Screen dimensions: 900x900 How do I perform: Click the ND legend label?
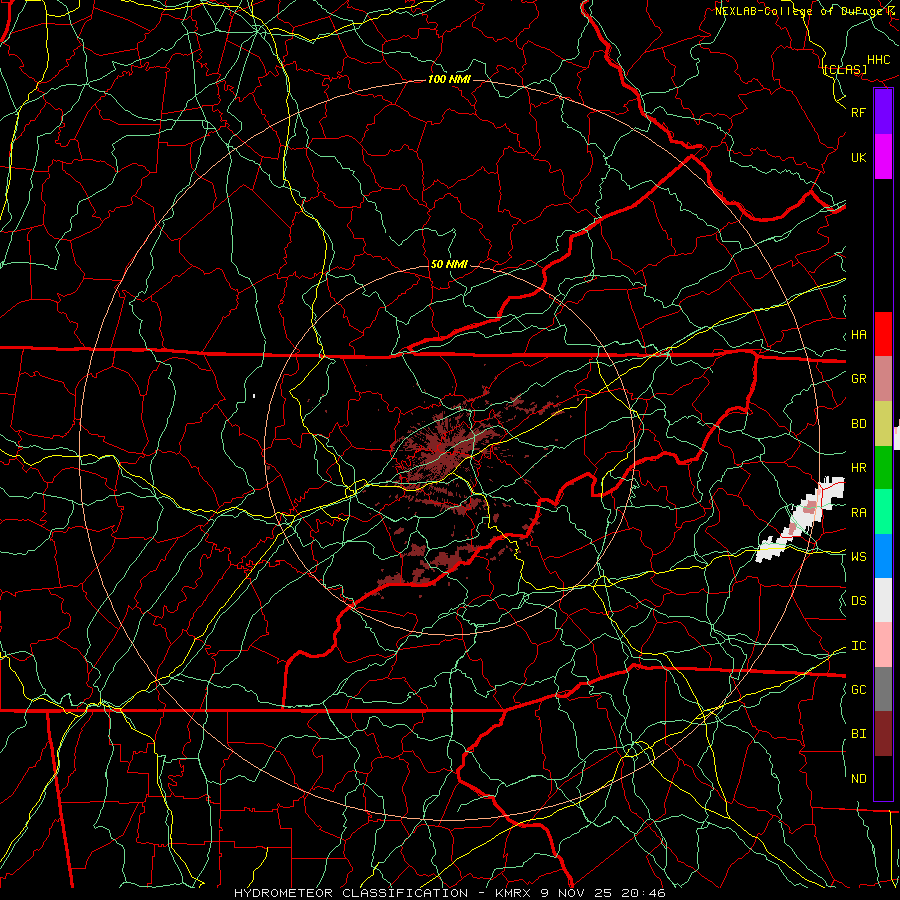click(x=858, y=779)
